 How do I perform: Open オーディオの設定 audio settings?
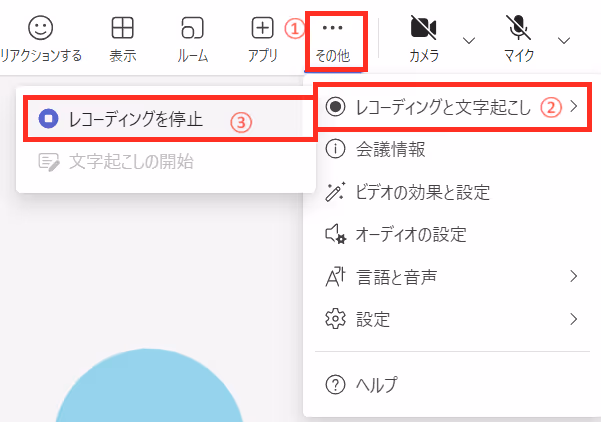452,234
